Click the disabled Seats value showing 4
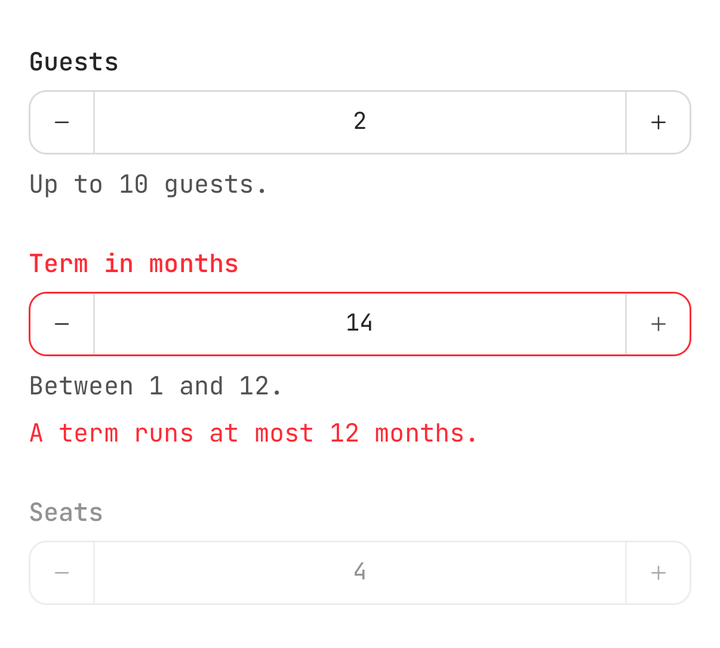 coord(360,573)
